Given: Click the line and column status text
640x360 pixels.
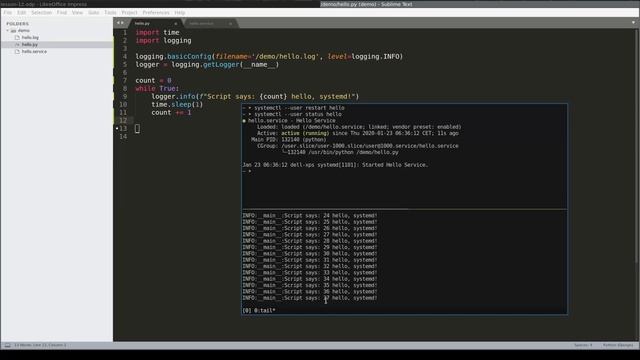Looking at the screenshot, I should (x=40, y=345).
